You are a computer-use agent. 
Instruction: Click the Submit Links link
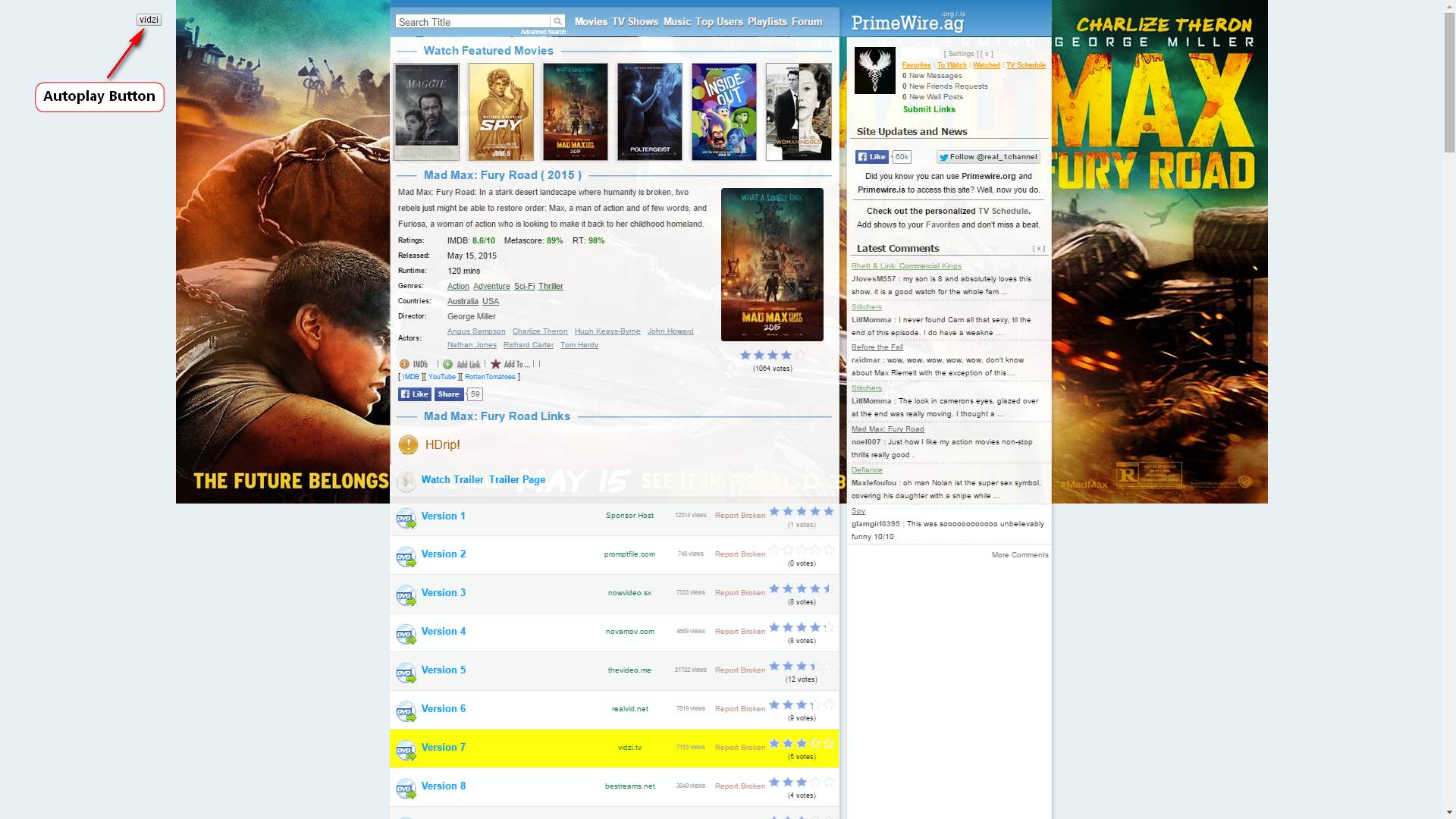coord(929,109)
